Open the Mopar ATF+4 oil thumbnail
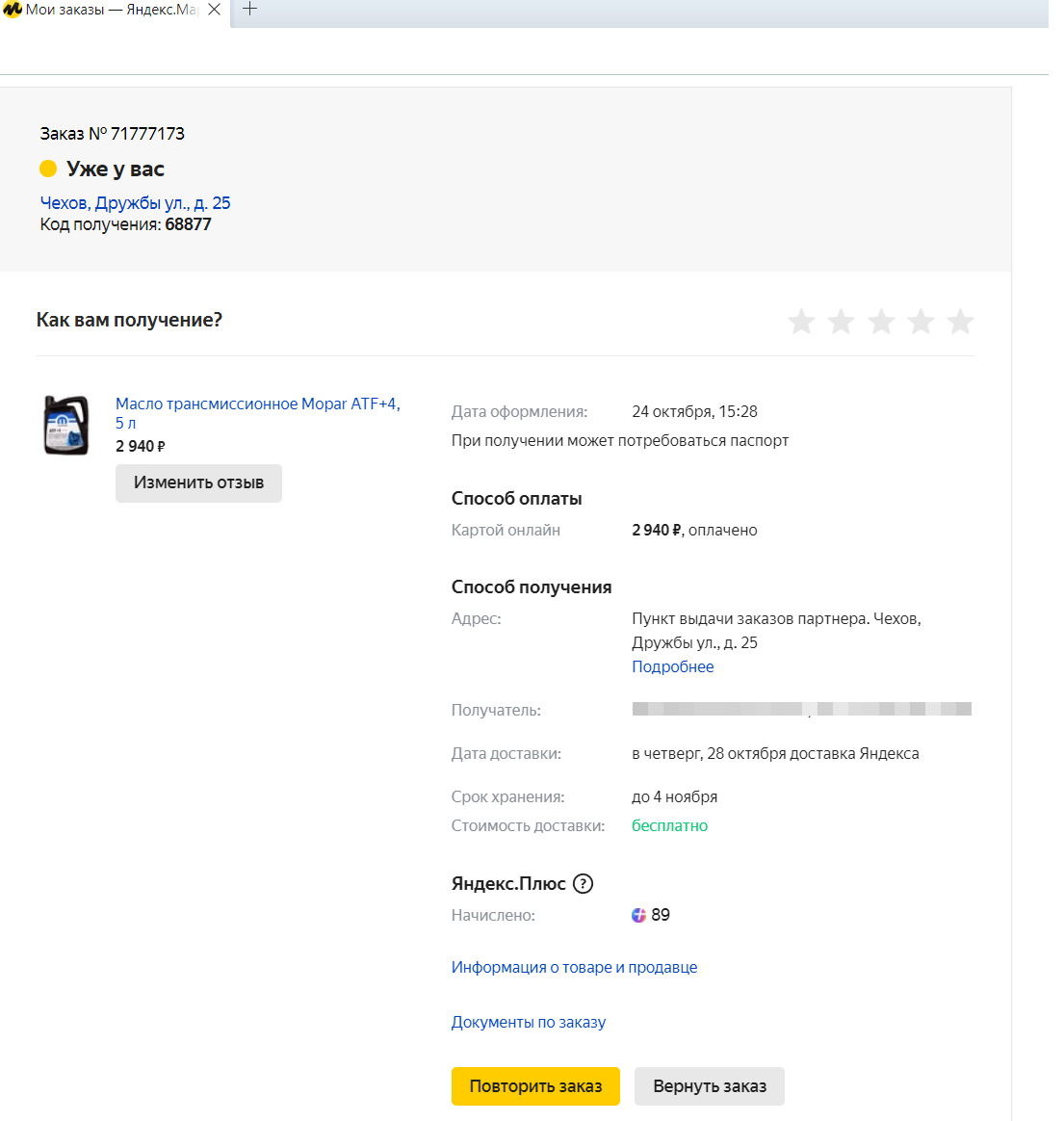Image resolution: width=1064 pixels, height=1121 pixels. coord(65,425)
